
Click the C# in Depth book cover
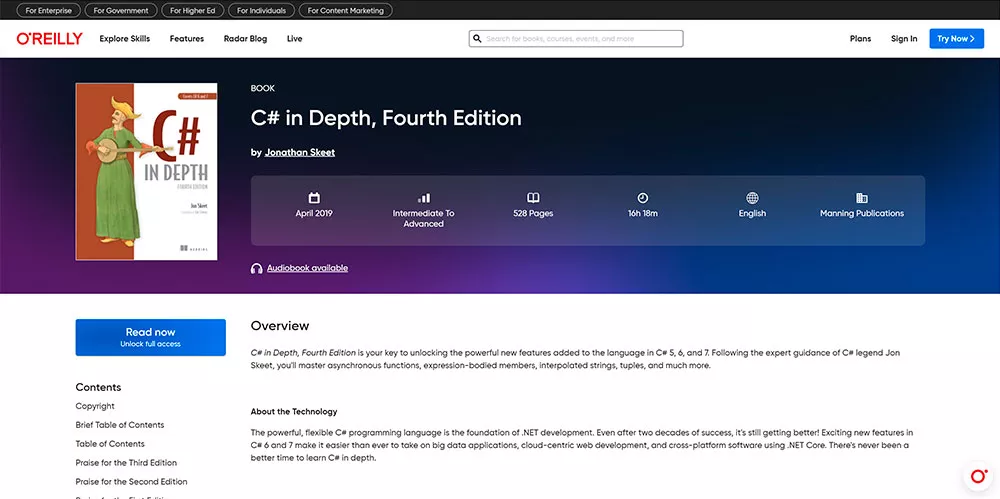[x=147, y=172]
